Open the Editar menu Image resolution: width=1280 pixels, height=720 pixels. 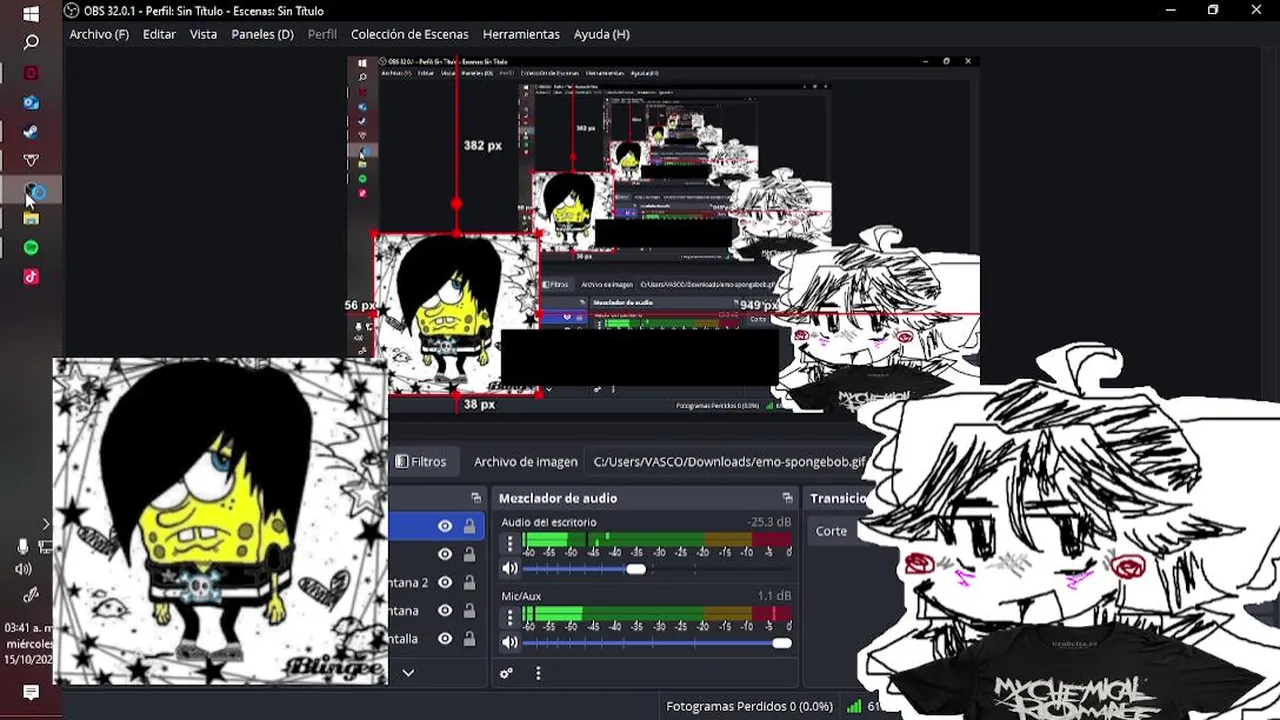point(159,34)
